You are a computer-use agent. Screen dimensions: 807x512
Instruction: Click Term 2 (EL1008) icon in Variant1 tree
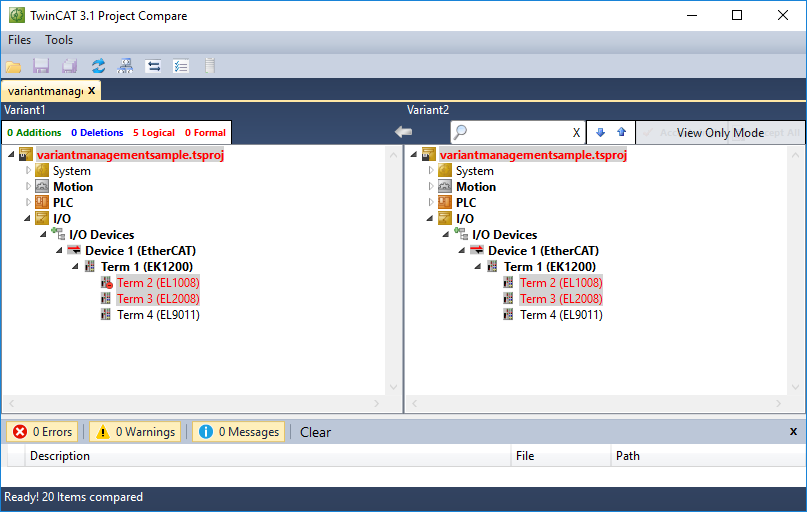click(x=107, y=283)
